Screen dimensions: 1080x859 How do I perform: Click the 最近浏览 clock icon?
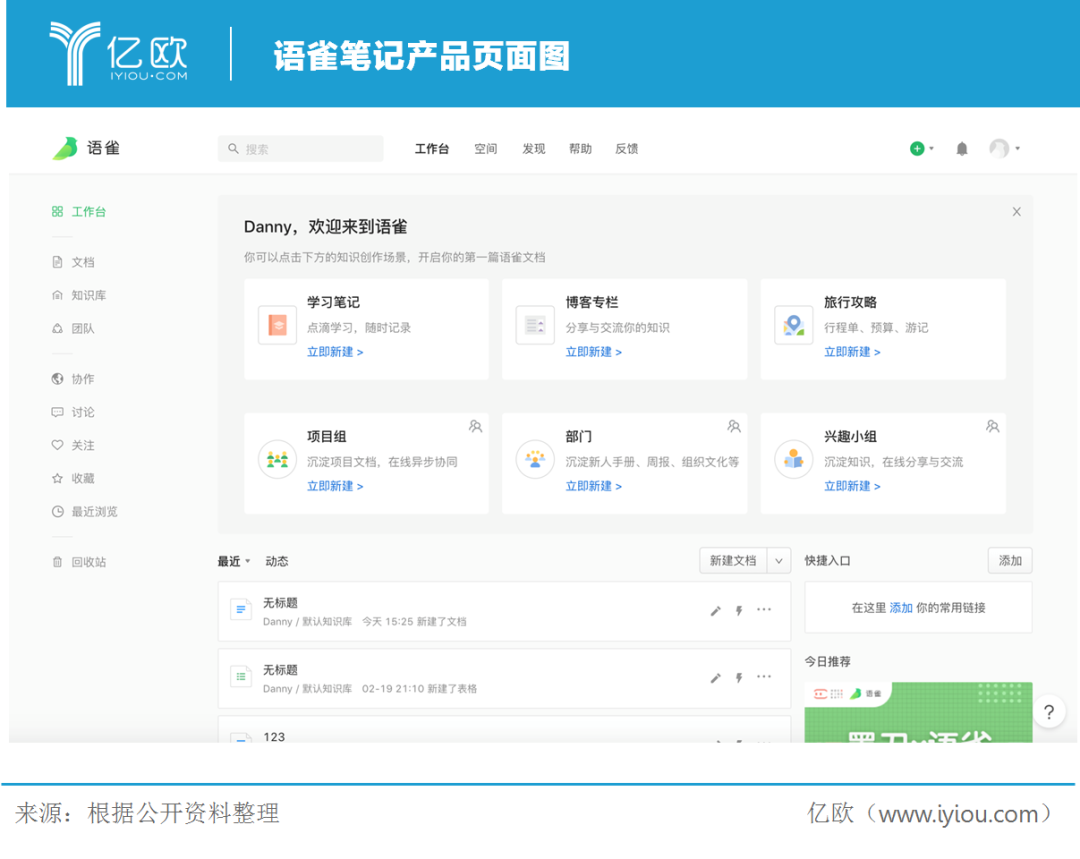(58, 511)
